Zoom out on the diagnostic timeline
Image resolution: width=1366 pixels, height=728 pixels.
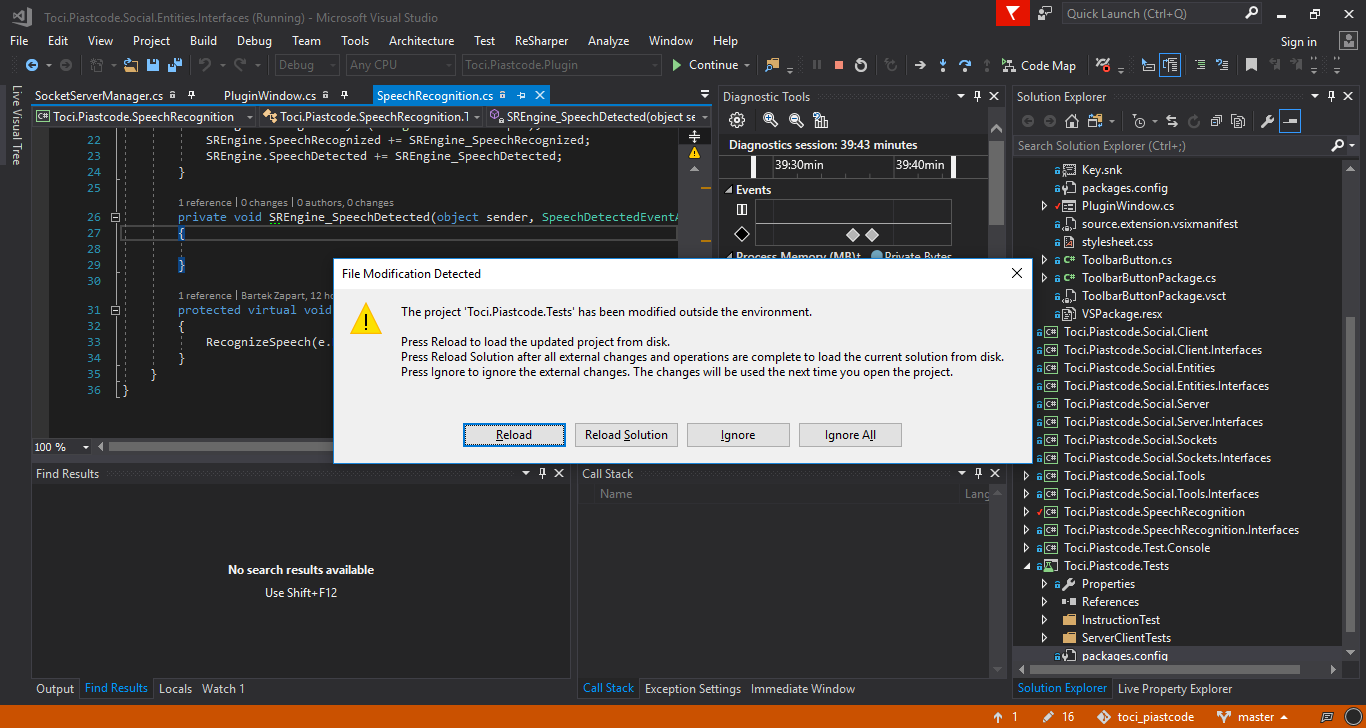[796, 120]
